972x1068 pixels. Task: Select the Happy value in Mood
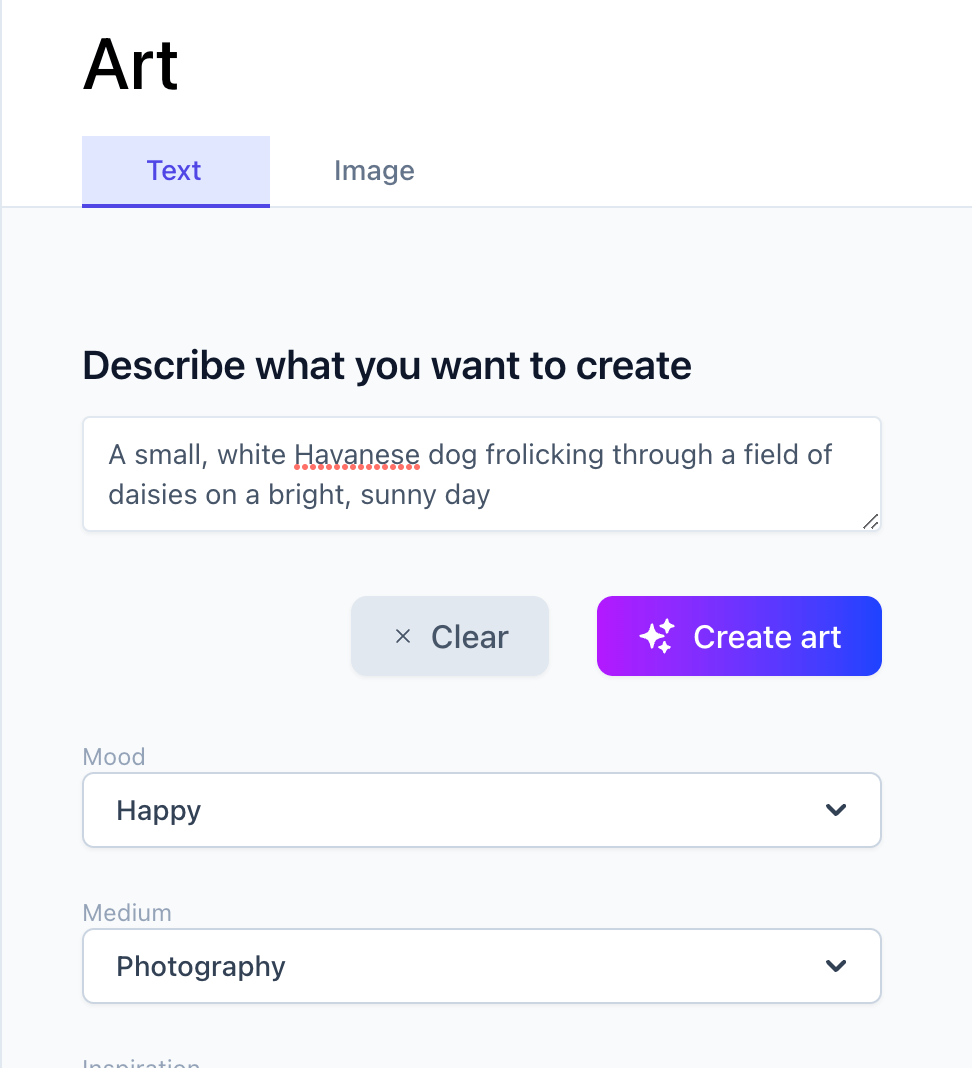(159, 811)
